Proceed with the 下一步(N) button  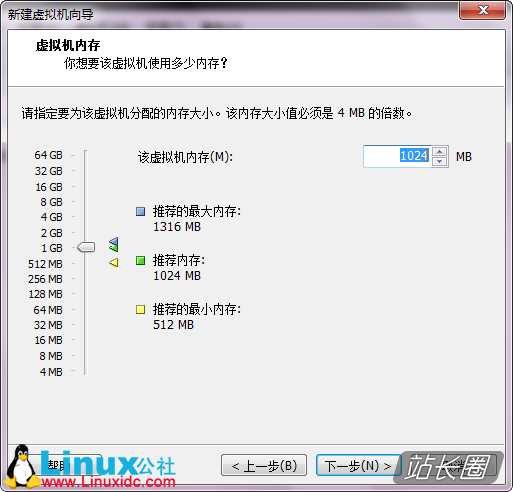[x=358, y=465]
